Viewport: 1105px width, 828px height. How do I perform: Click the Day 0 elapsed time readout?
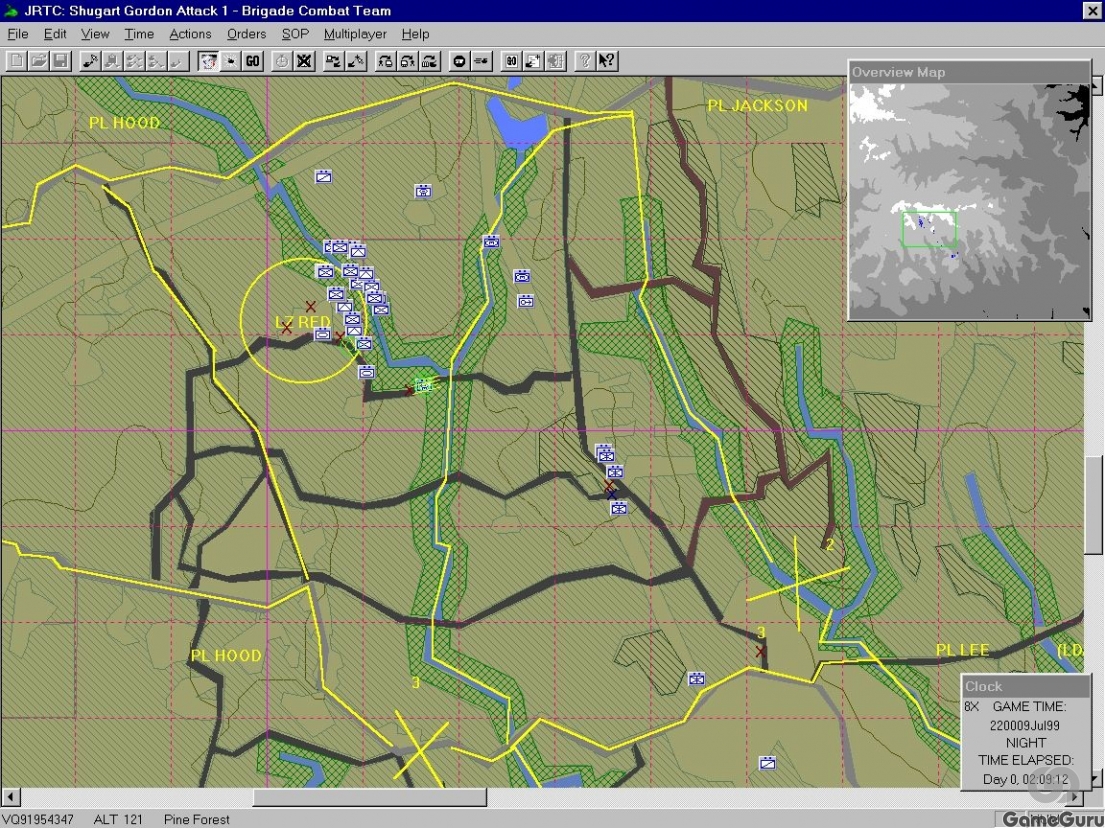pos(1025,779)
